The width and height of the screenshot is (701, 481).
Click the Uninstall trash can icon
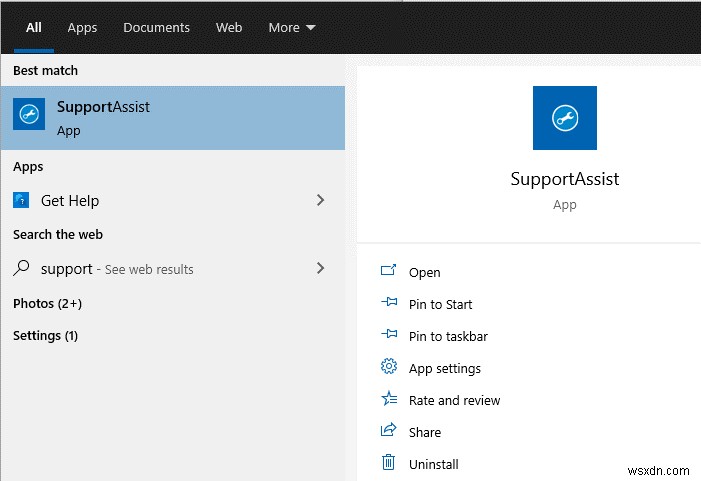click(x=389, y=463)
